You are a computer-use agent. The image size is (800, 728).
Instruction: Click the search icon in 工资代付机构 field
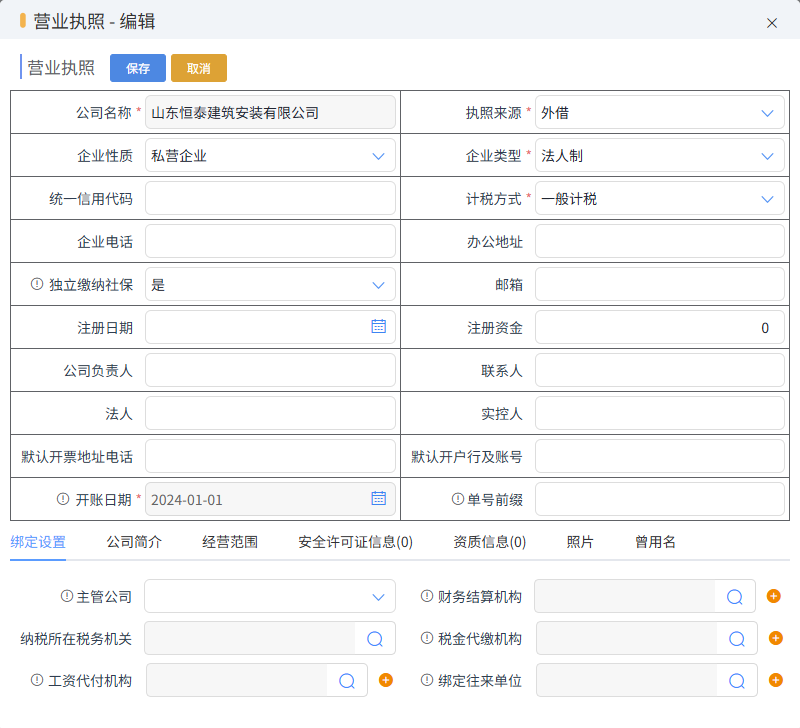coord(347,681)
